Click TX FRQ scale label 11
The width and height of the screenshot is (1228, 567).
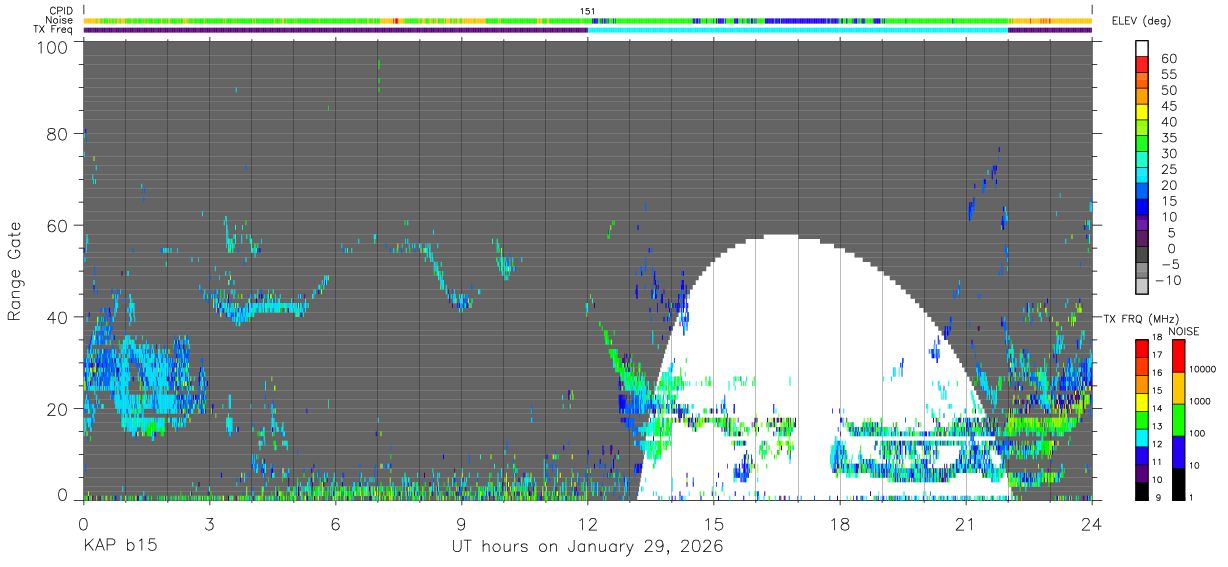click(x=1156, y=462)
